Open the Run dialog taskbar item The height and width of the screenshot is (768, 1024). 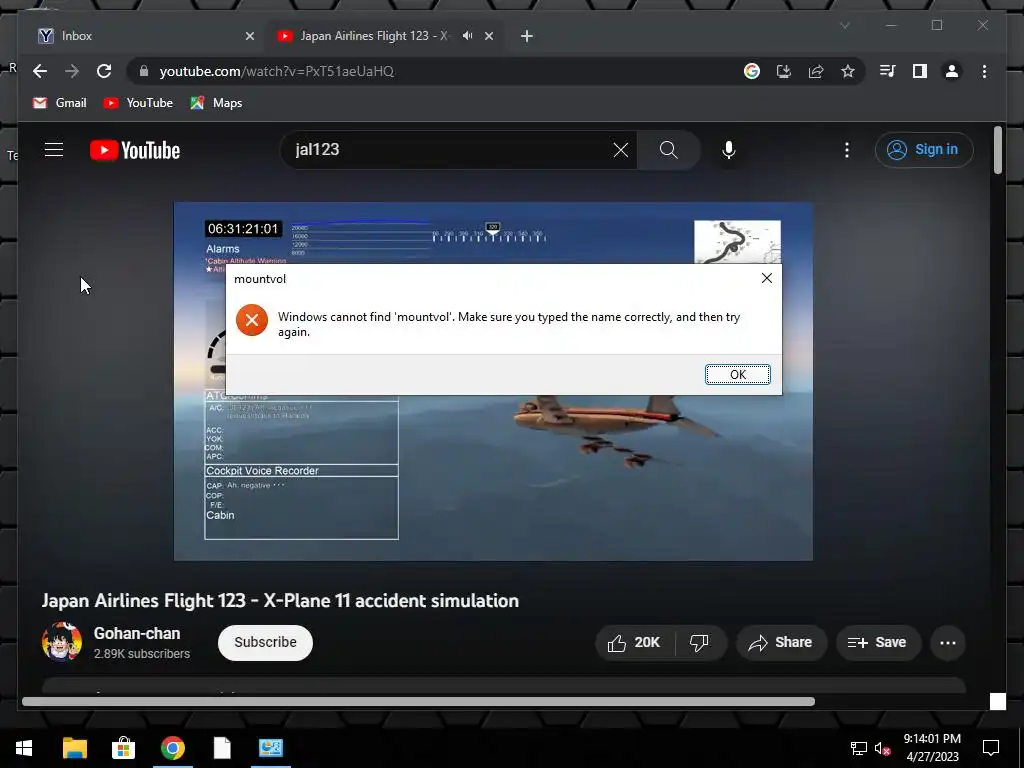tap(270, 748)
